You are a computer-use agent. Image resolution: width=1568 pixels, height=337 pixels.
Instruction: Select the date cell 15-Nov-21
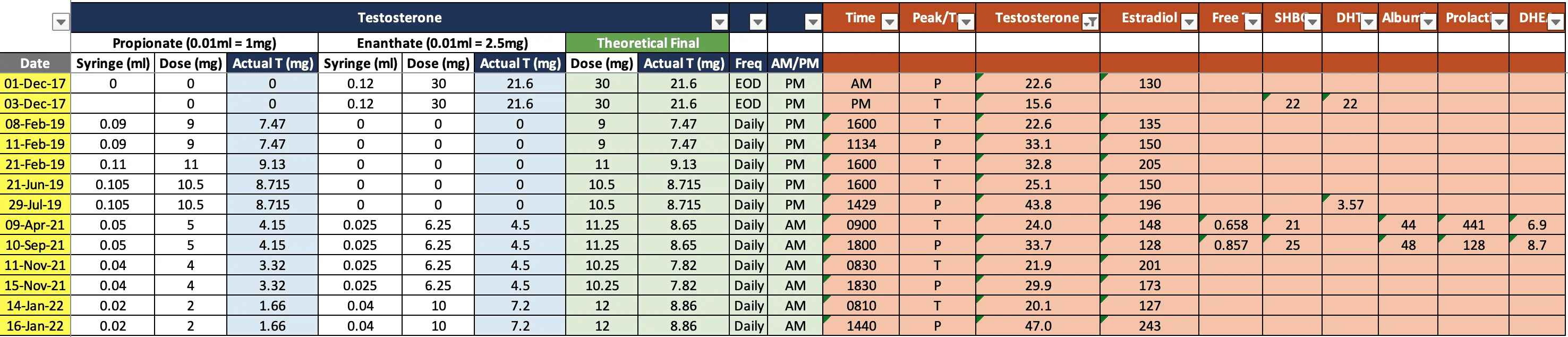pyautogui.click(x=35, y=285)
